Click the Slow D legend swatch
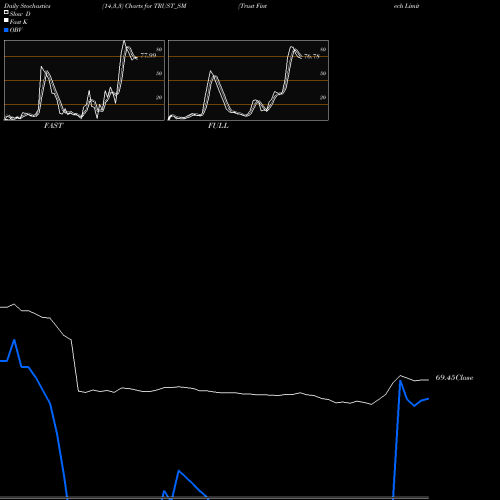 [6, 12]
